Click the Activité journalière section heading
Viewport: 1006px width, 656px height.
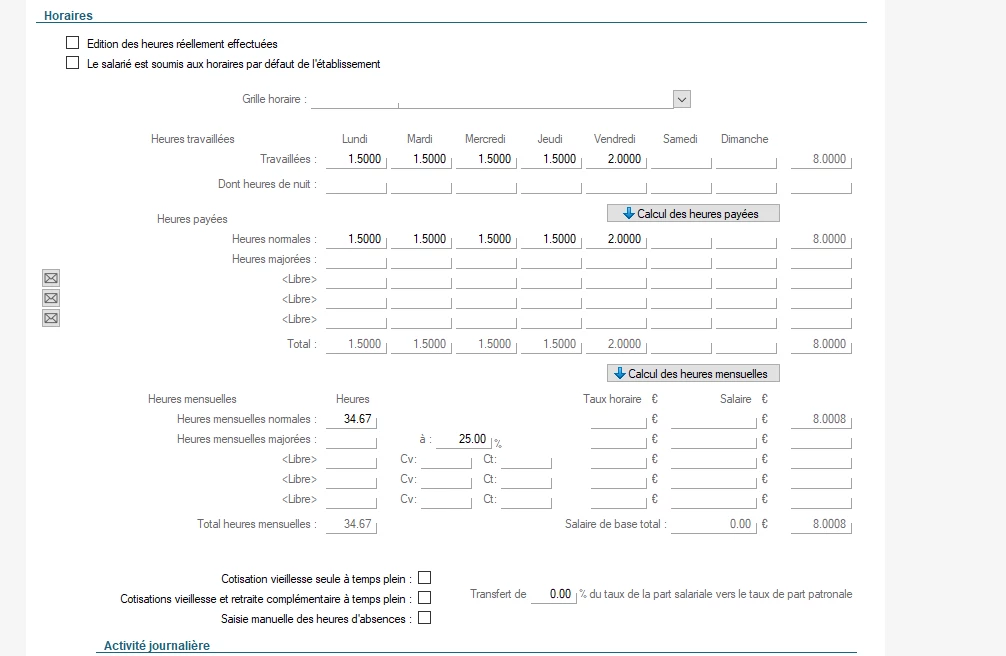[157, 646]
